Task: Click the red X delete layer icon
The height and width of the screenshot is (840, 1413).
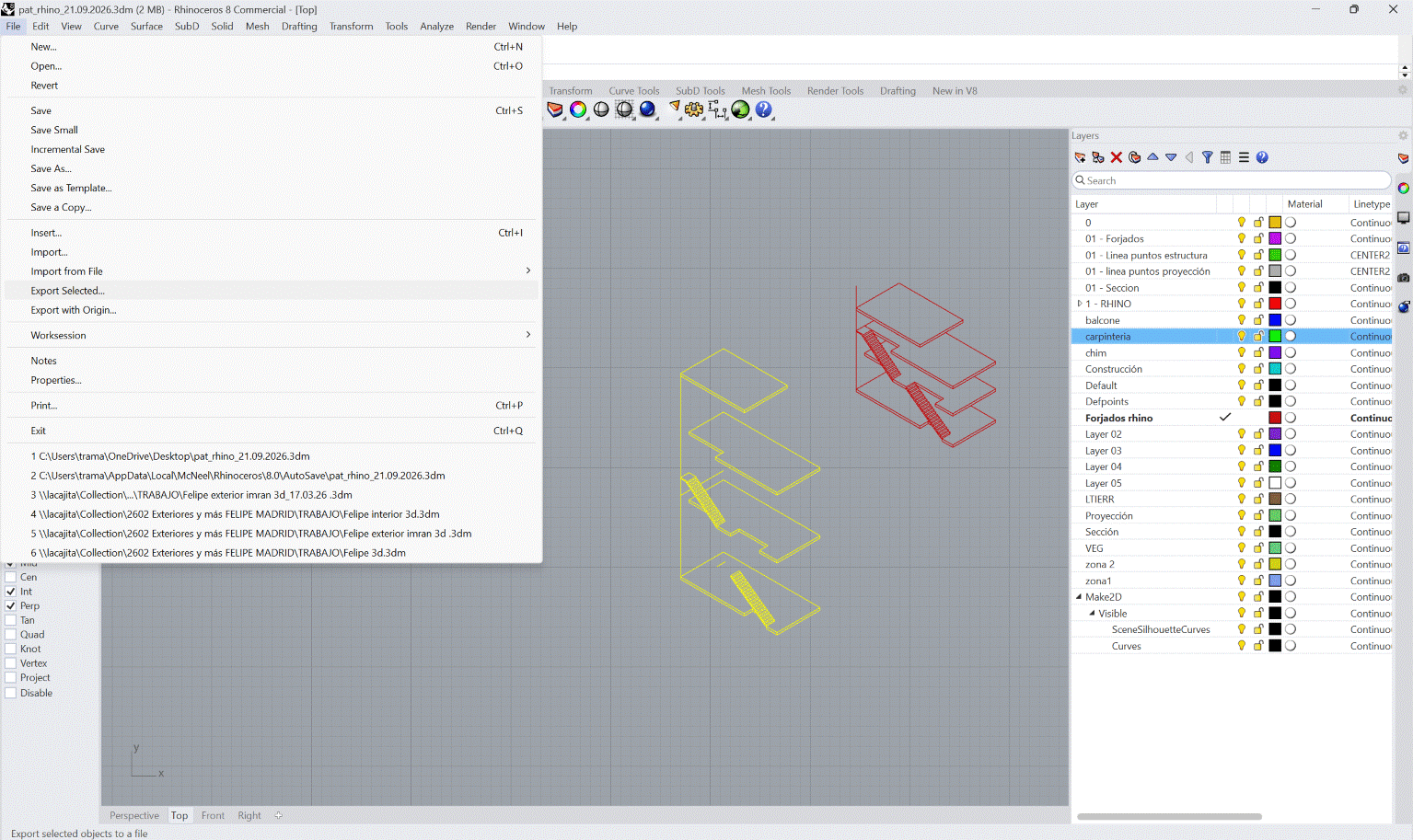Action: pyautogui.click(x=1117, y=157)
